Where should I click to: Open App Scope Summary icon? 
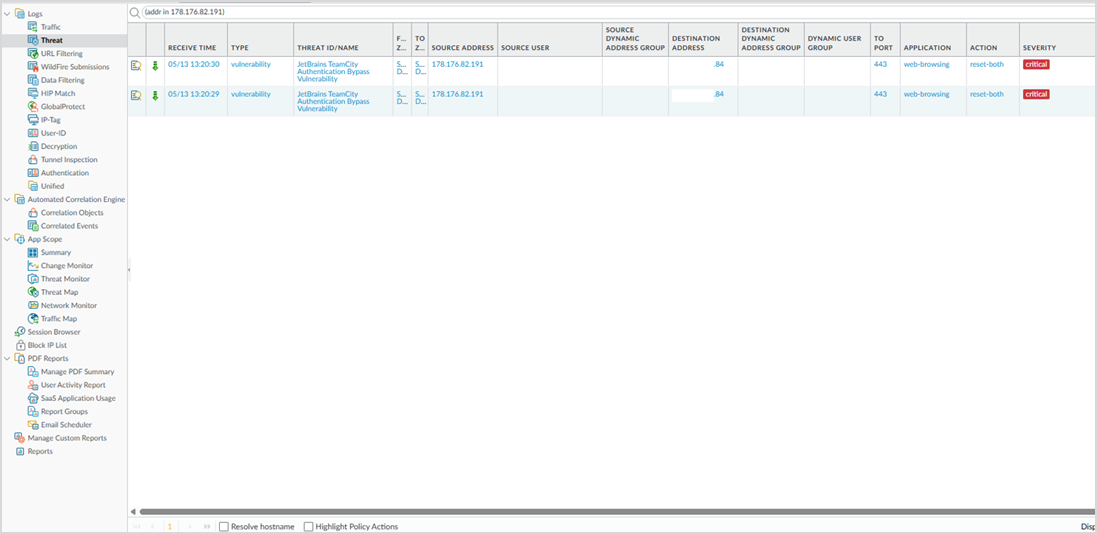click(x=33, y=252)
